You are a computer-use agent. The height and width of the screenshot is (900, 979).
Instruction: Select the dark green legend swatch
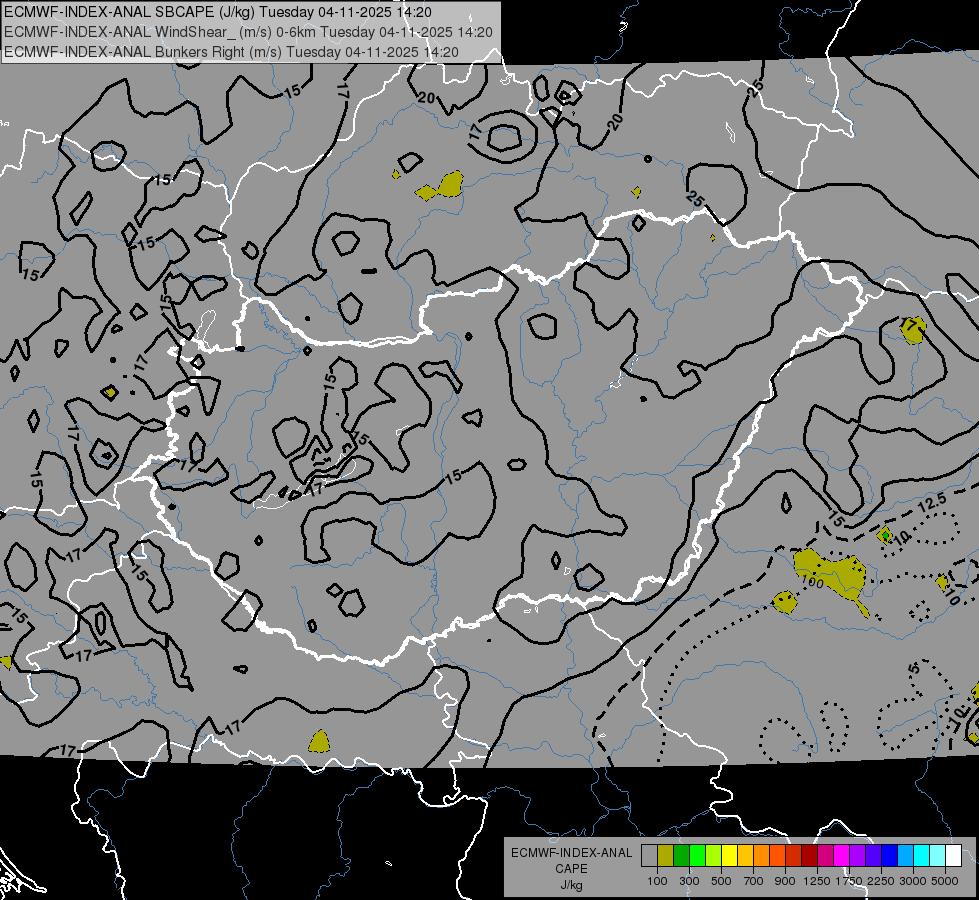682,856
